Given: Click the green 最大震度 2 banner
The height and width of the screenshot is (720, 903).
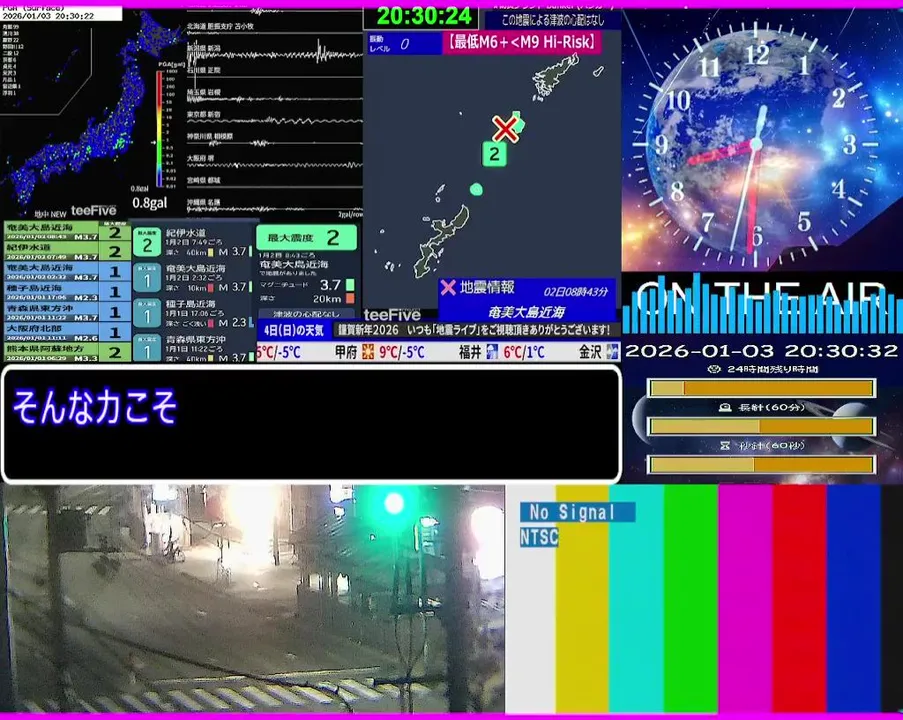Looking at the screenshot, I should point(306,237).
